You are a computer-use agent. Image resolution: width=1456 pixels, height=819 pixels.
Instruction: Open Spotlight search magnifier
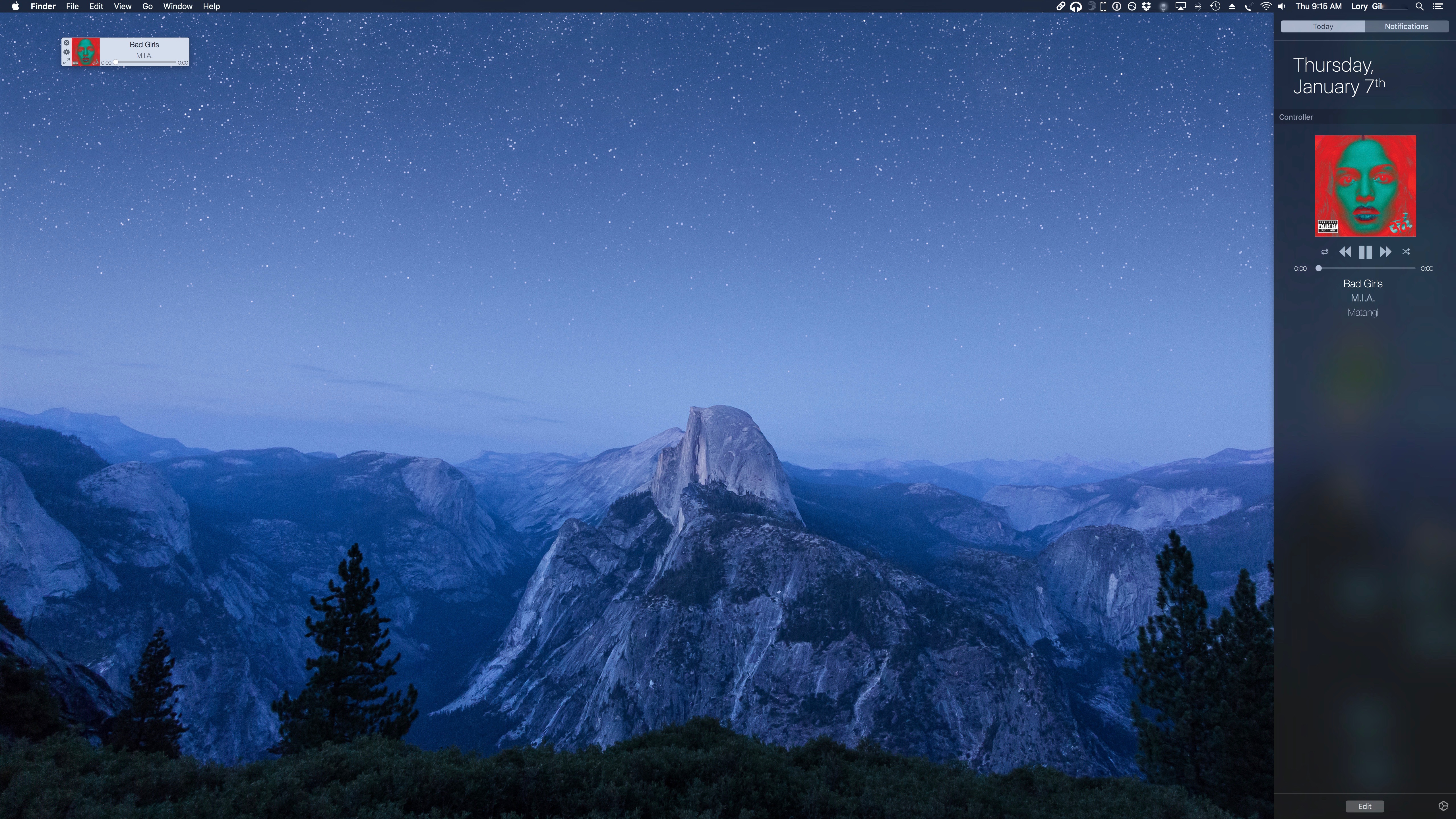[x=1419, y=6]
